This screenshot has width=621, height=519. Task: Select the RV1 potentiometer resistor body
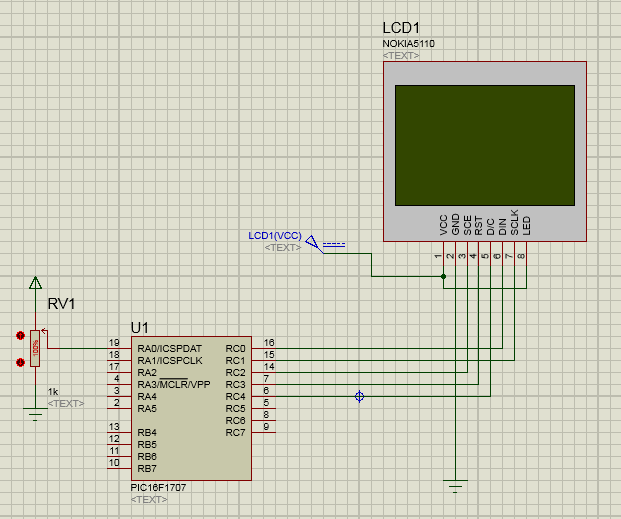click(x=35, y=348)
